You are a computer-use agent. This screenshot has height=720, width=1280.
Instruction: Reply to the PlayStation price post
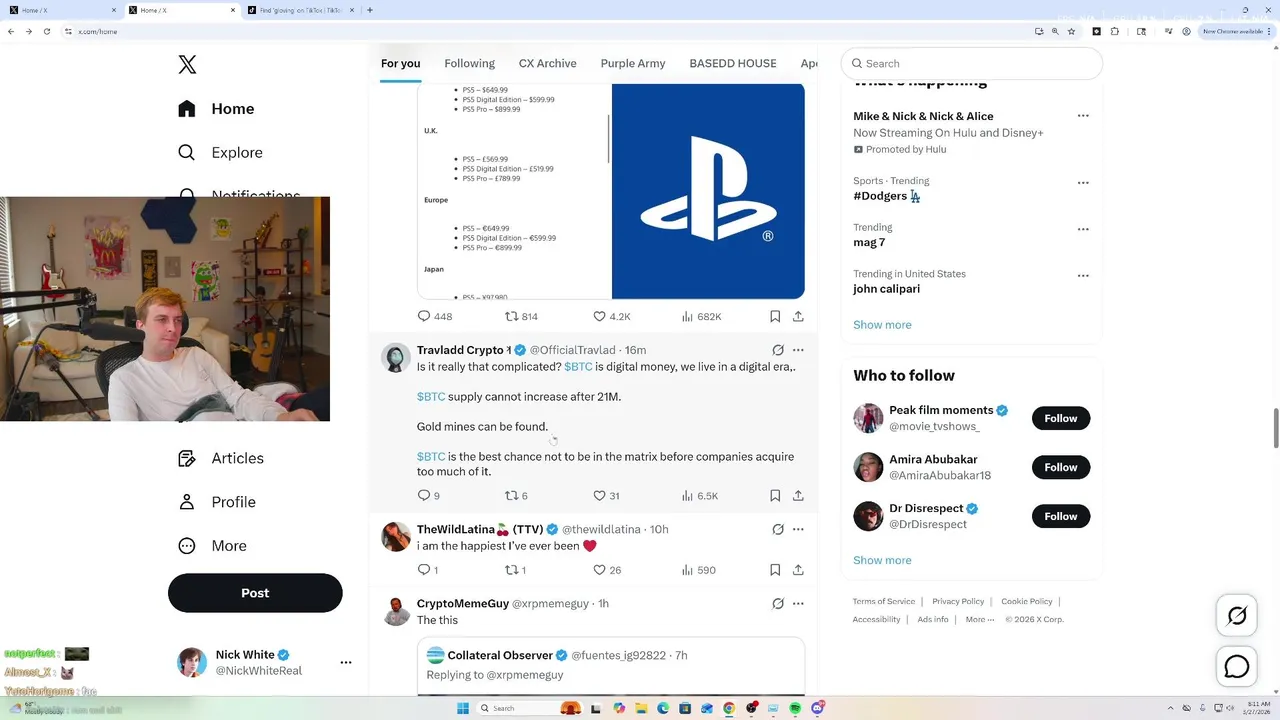(434, 316)
